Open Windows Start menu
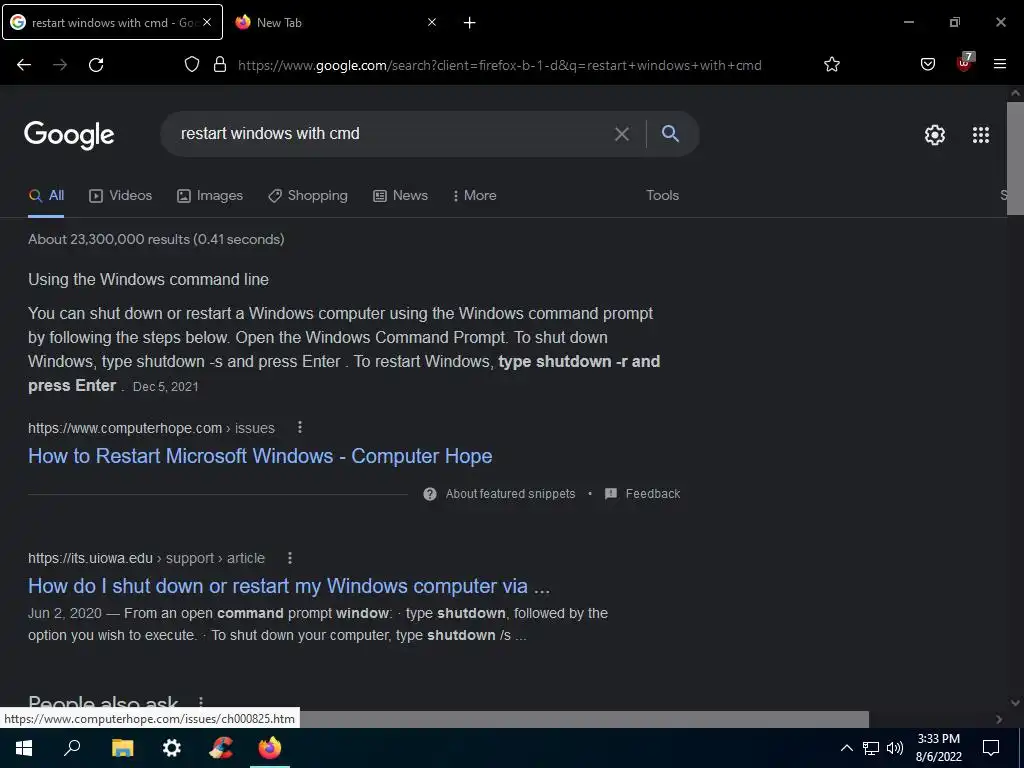The height and width of the screenshot is (768, 1024). [x=24, y=748]
